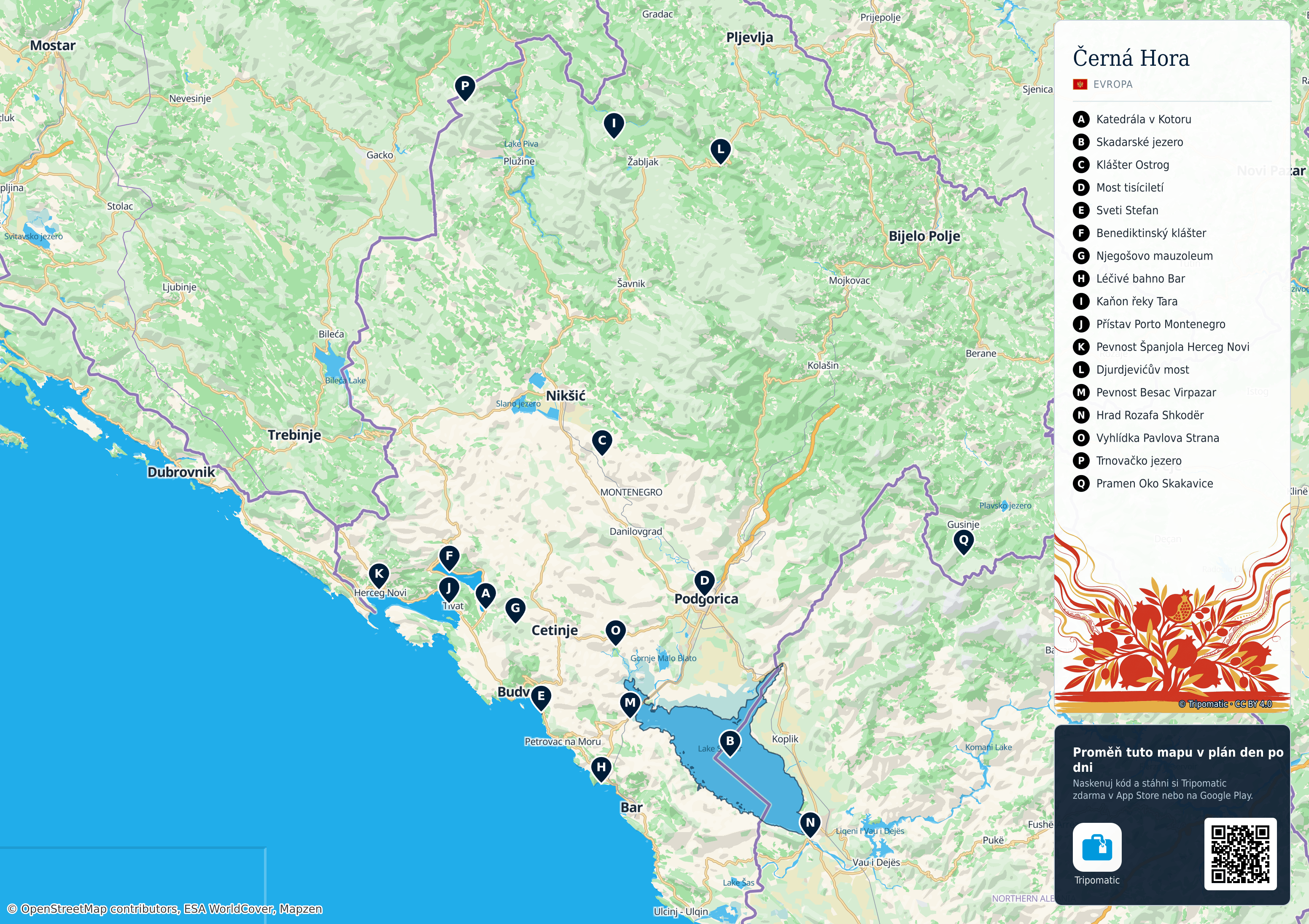Image resolution: width=1309 pixels, height=924 pixels.
Task: Click the MONTENEGRO country label
Action: point(631,492)
